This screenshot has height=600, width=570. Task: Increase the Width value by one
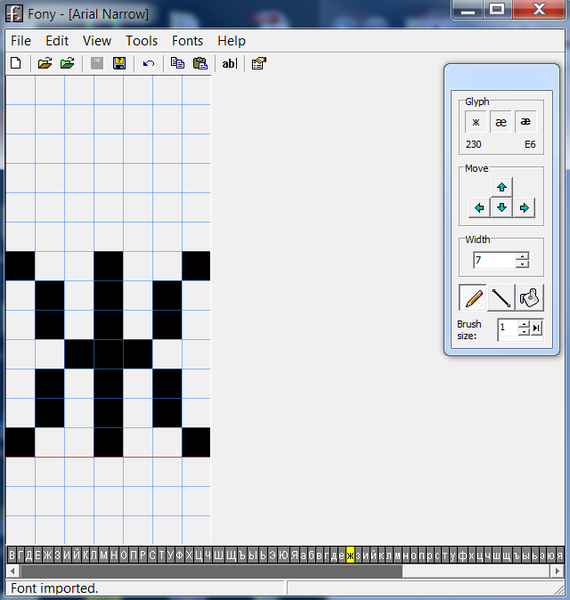pos(522,256)
